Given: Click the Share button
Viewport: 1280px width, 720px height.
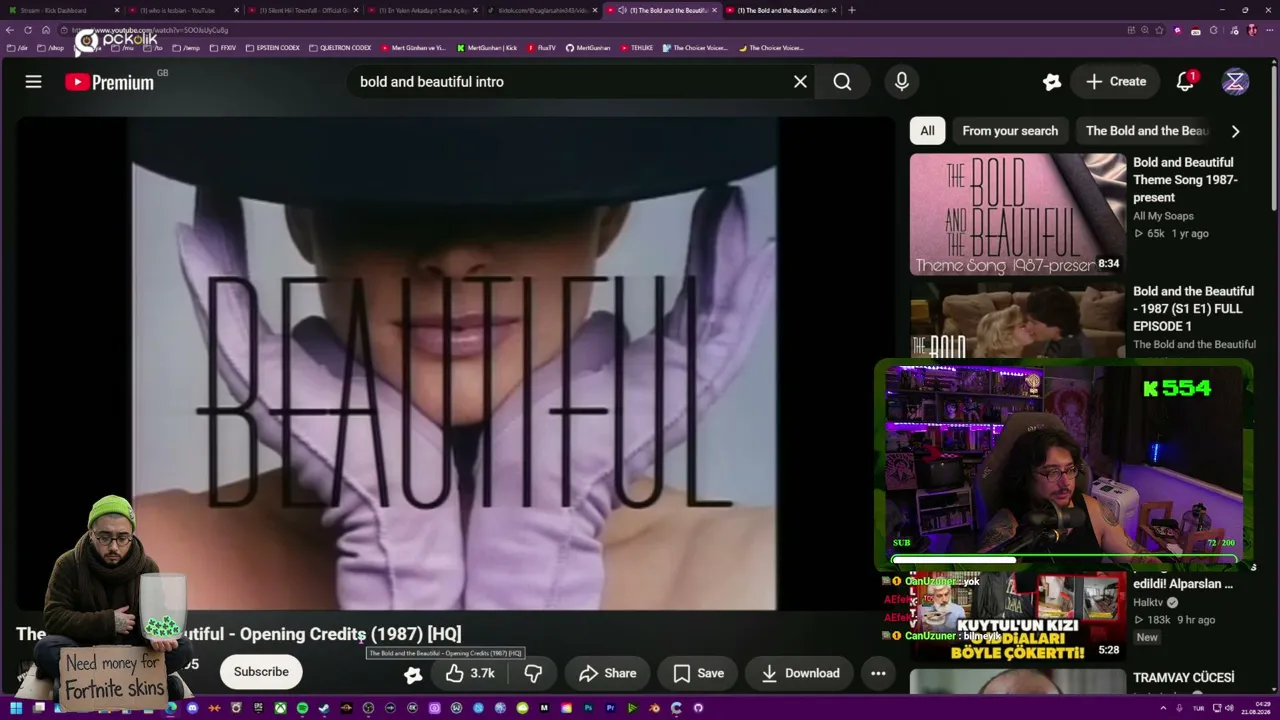Looking at the screenshot, I should pyautogui.click(x=607, y=673).
